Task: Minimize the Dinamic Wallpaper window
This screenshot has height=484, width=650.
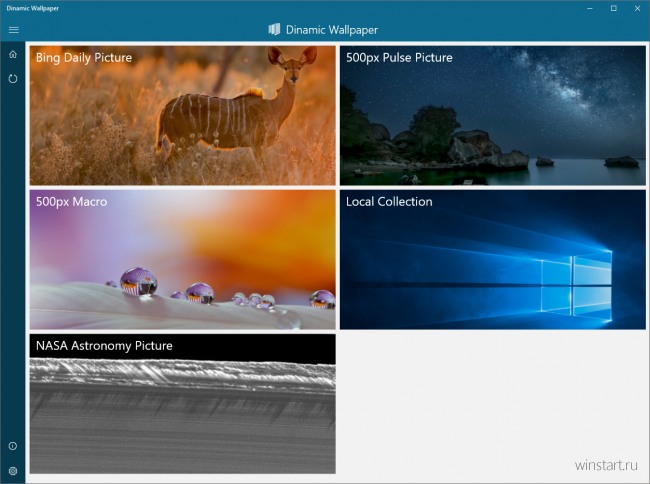Action: (x=587, y=8)
